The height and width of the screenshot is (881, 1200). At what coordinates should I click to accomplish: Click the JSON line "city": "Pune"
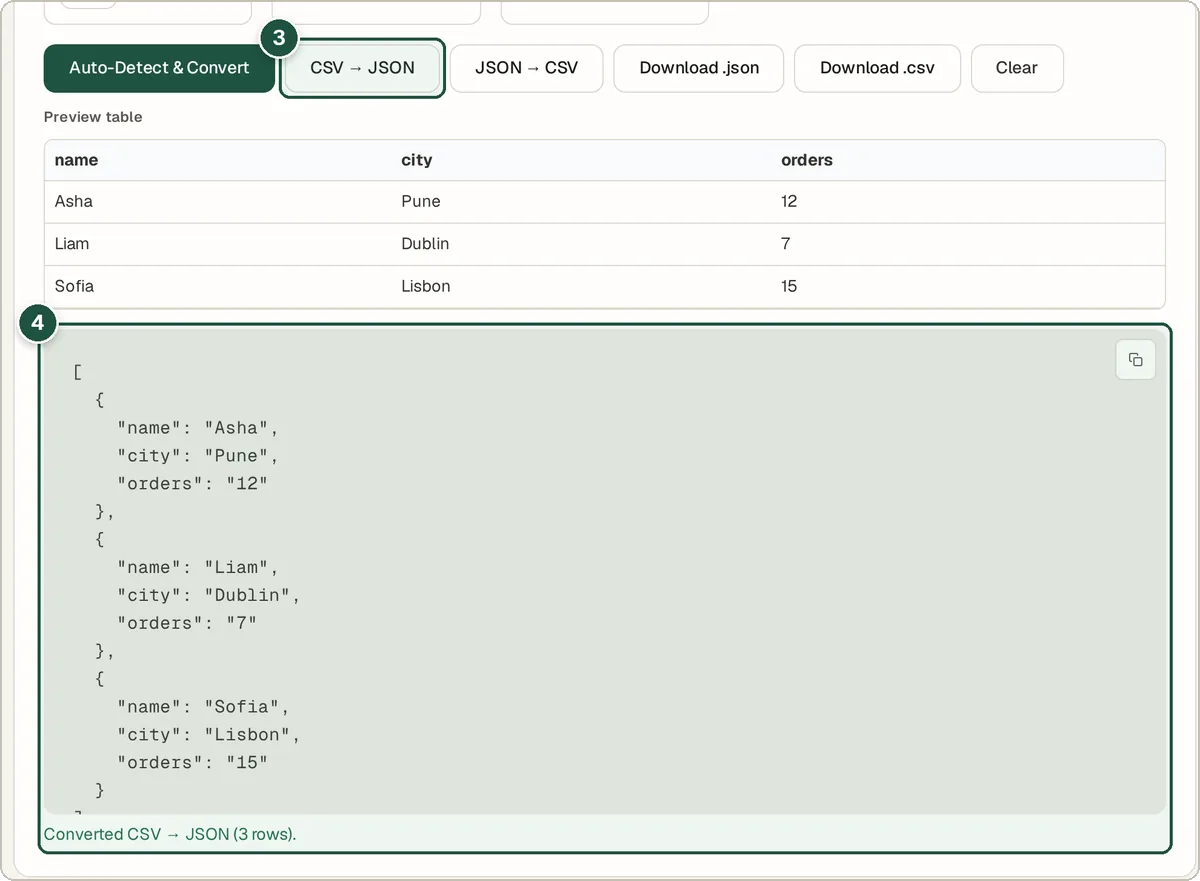click(198, 456)
